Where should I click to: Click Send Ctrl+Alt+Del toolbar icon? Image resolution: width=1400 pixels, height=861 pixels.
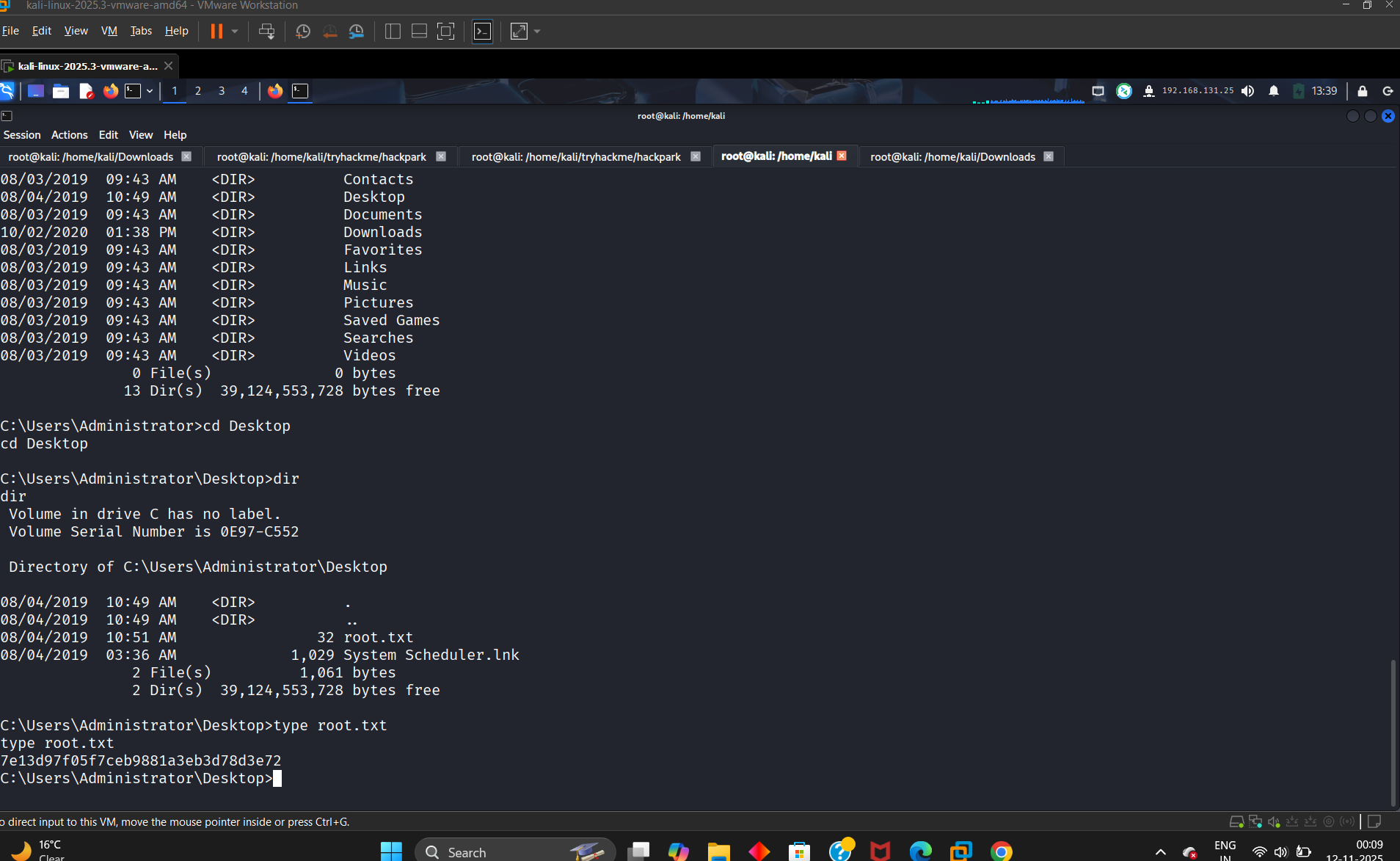267,32
